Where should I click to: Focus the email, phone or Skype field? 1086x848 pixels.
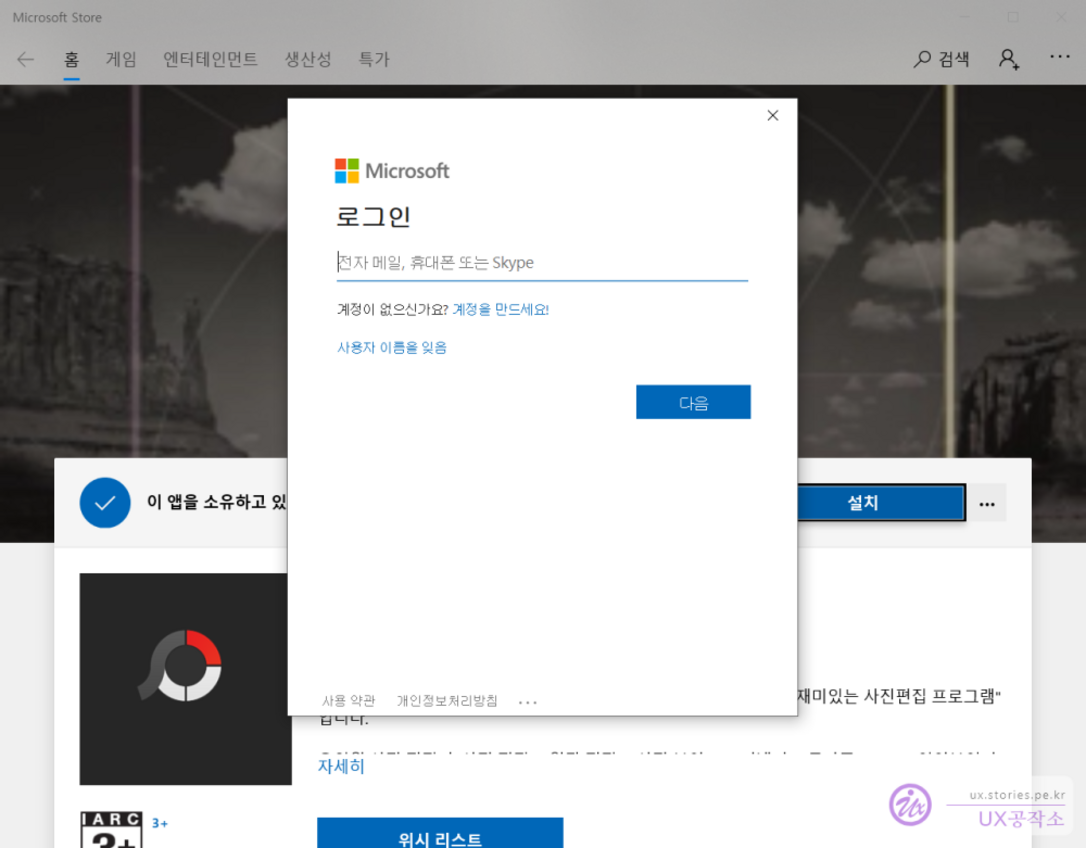pyautogui.click(x=541, y=263)
